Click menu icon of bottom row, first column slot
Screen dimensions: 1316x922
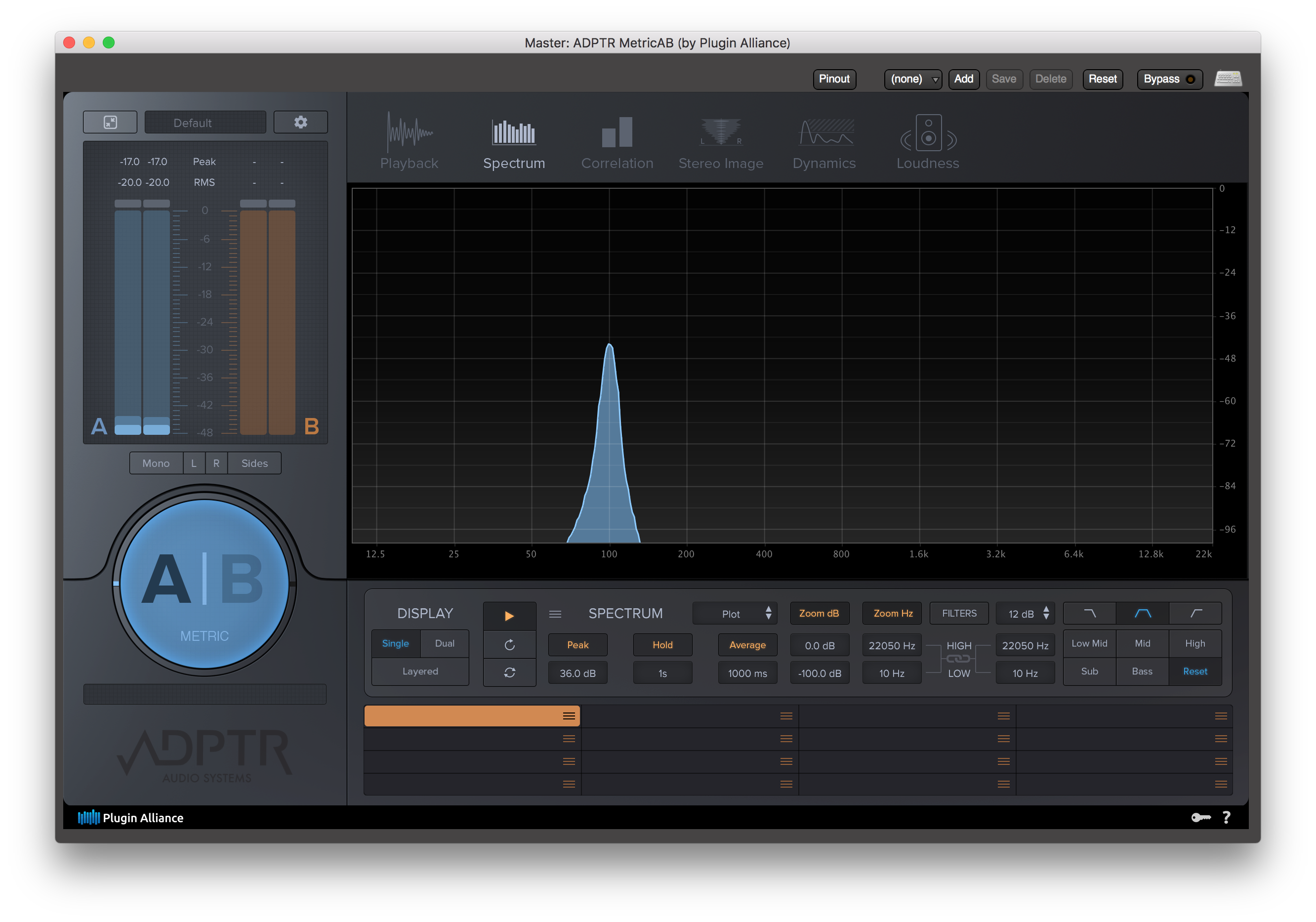click(x=569, y=784)
